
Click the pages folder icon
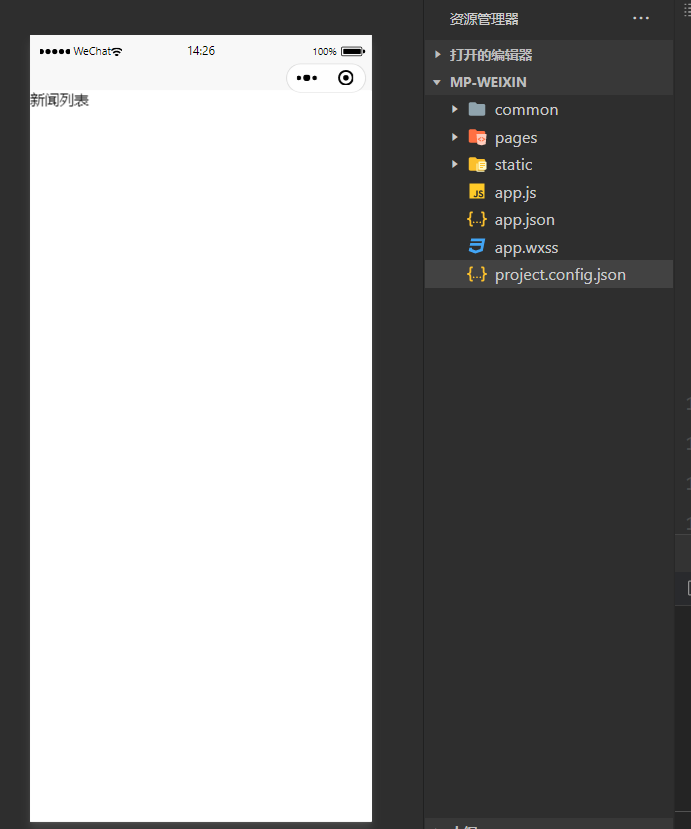tap(477, 137)
